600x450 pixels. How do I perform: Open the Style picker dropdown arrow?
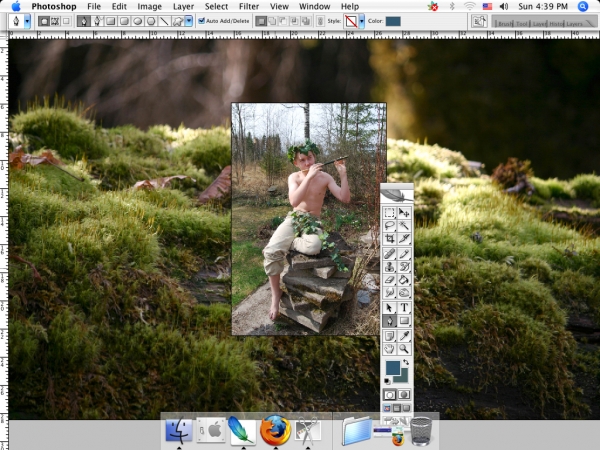(x=361, y=21)
